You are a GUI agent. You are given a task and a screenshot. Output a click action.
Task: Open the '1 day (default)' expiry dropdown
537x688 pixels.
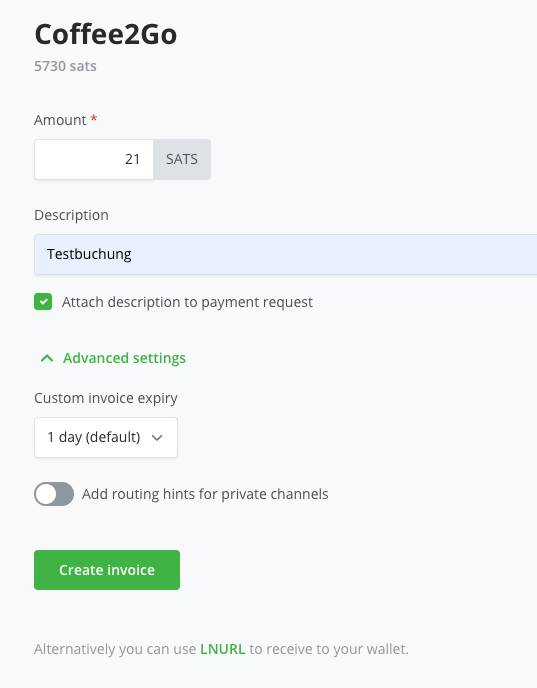[106, 437]
